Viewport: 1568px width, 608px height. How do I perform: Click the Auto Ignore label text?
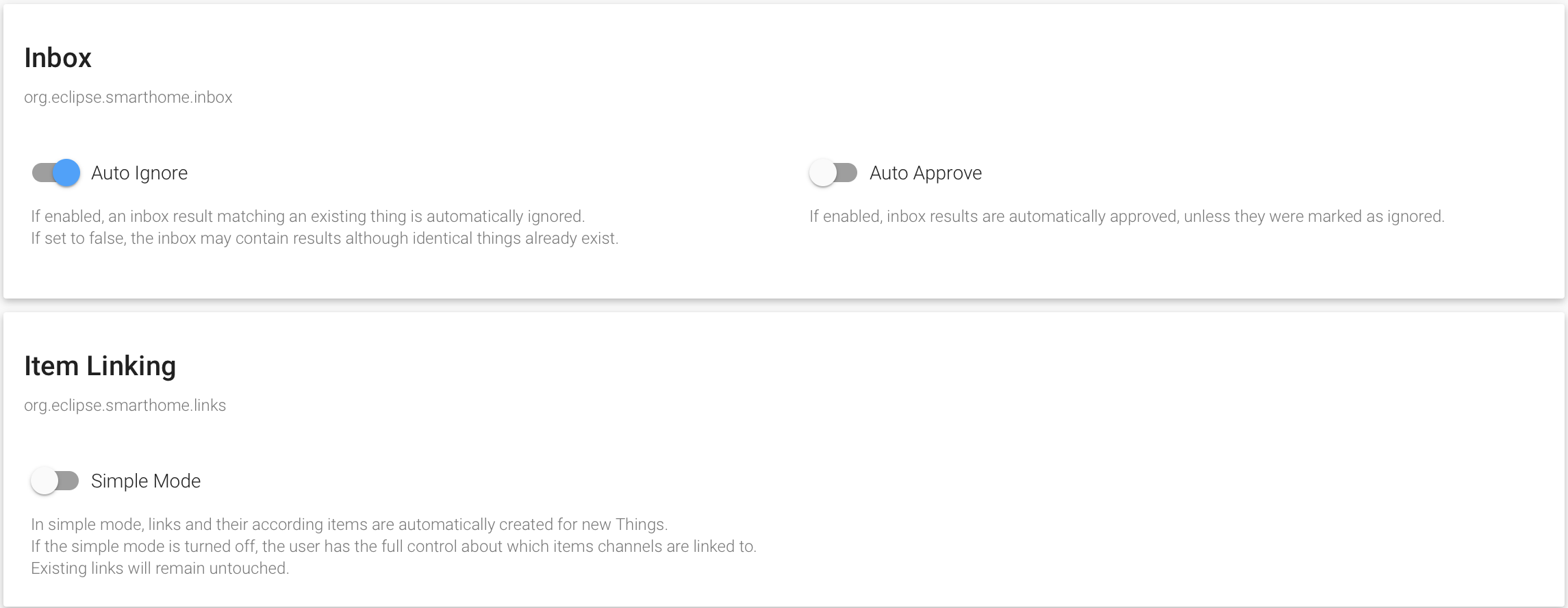(x=139, y=173)
